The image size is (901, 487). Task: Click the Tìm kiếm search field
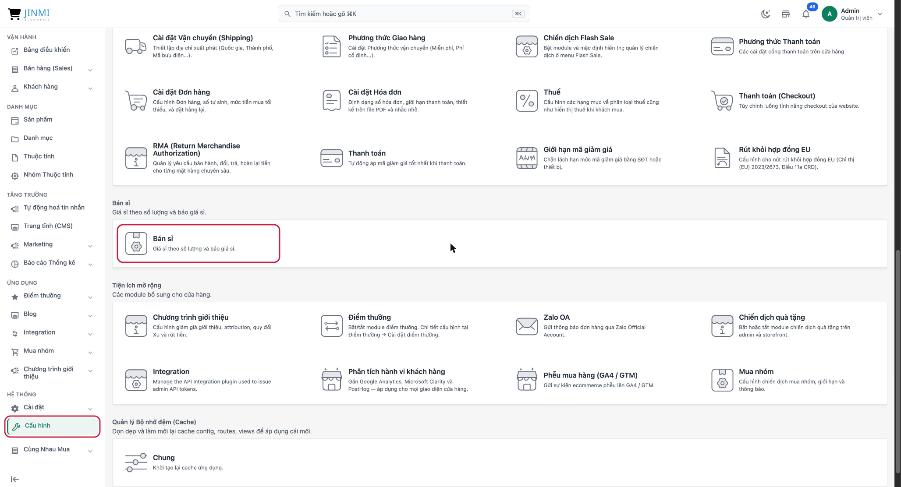pos(404,14)
